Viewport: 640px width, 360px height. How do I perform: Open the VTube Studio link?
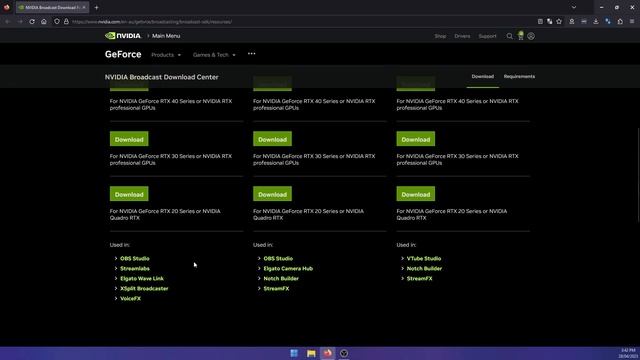[x=424, y=258]
